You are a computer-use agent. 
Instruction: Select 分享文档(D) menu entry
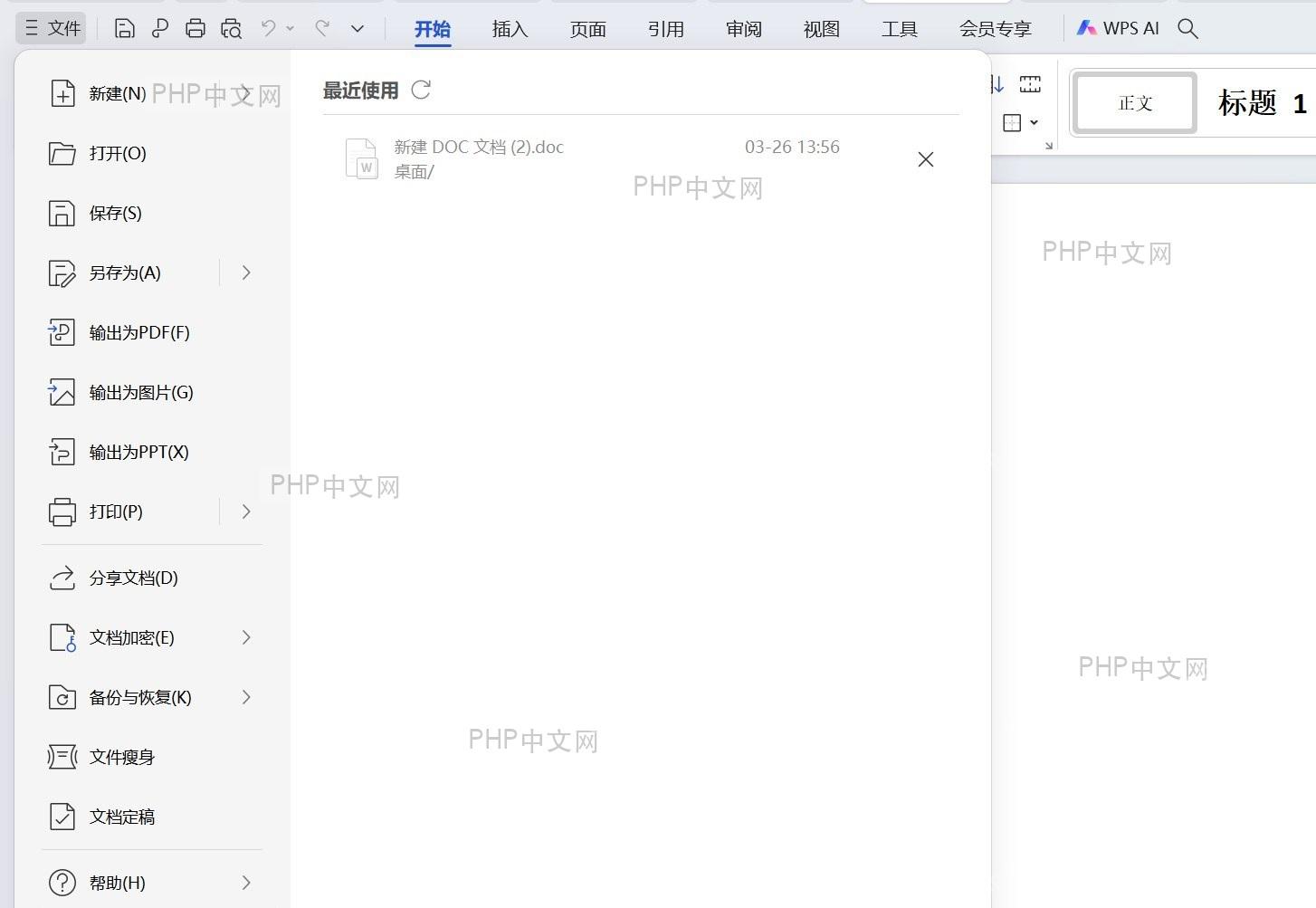[x=152, y=578]
